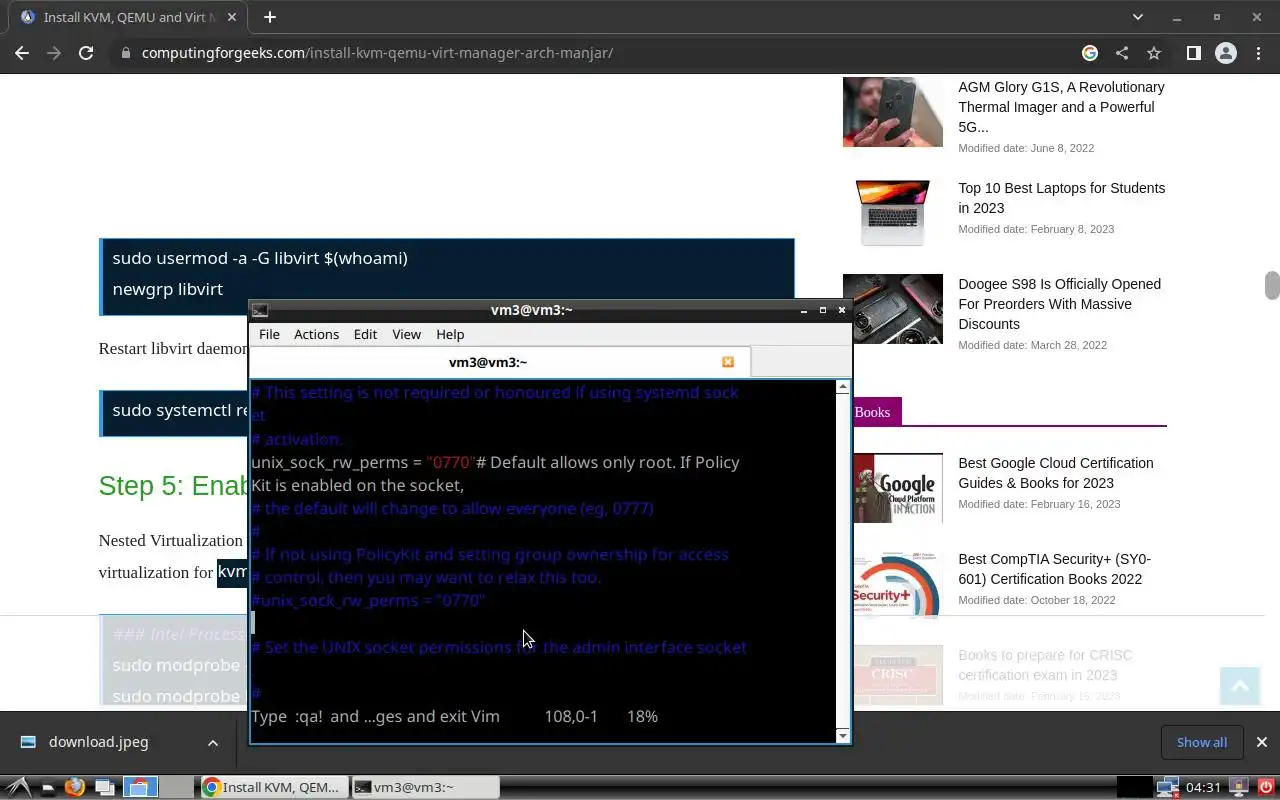Open Books to prepare for CRISC link

click(x=1045, y=665)
